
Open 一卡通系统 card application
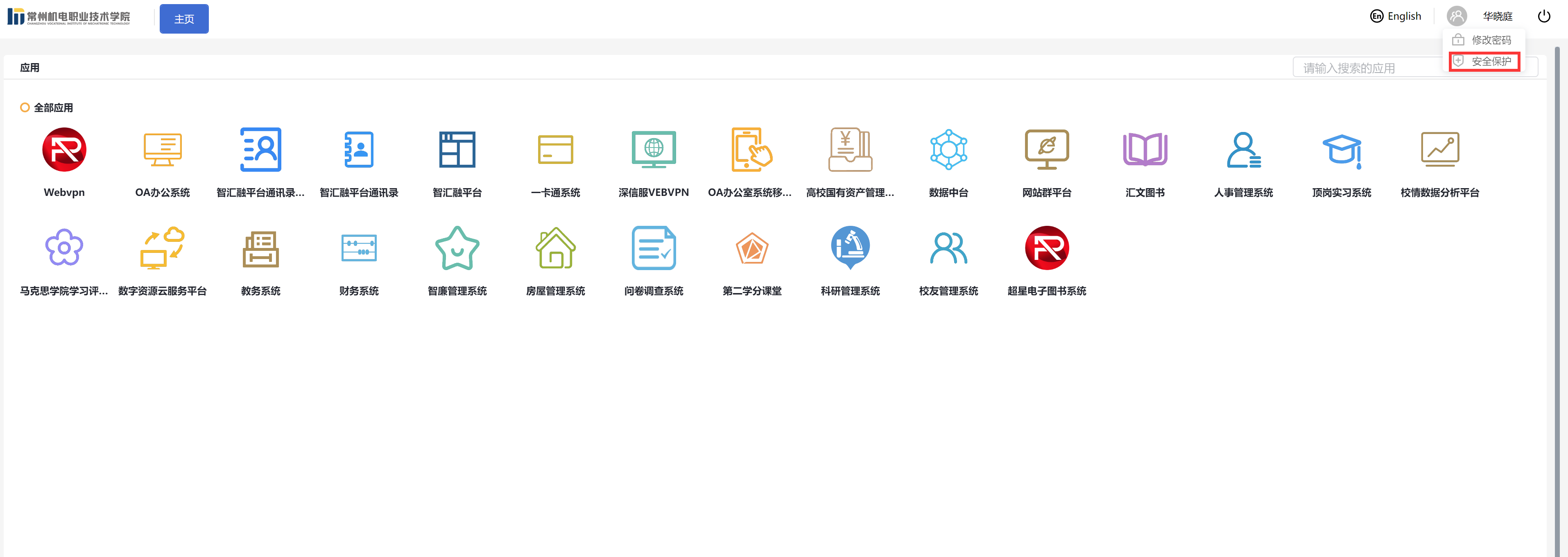(555, 150)
